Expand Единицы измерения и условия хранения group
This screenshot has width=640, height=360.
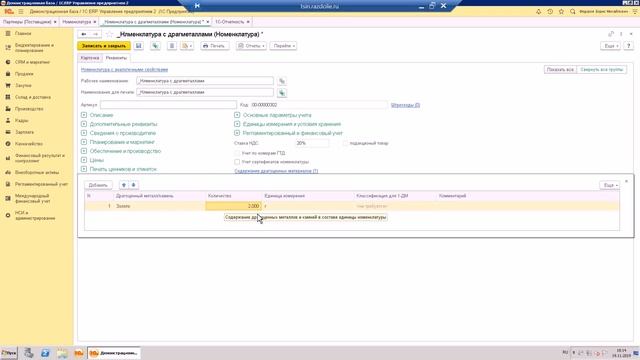237,124
